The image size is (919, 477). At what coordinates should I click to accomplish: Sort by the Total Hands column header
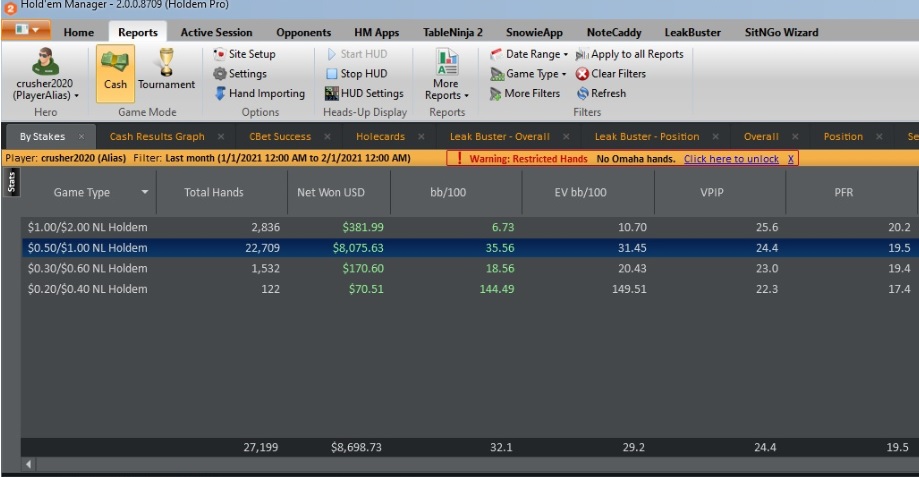click(x=214, y=192)
